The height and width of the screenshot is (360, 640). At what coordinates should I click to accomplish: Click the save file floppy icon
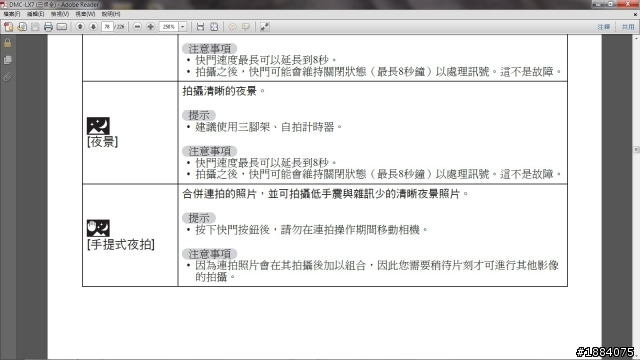(35, 27)
